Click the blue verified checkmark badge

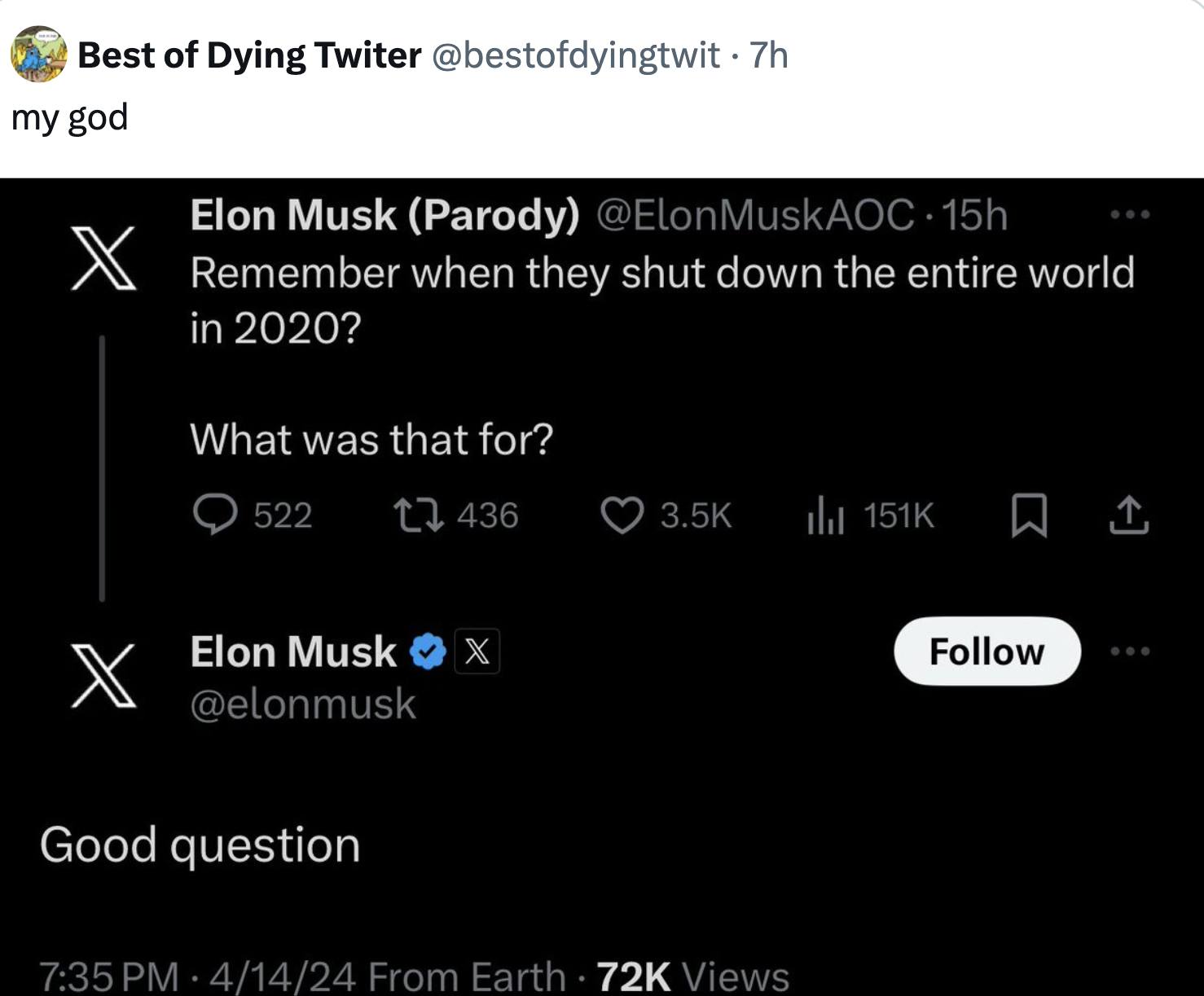pos(428,652)
